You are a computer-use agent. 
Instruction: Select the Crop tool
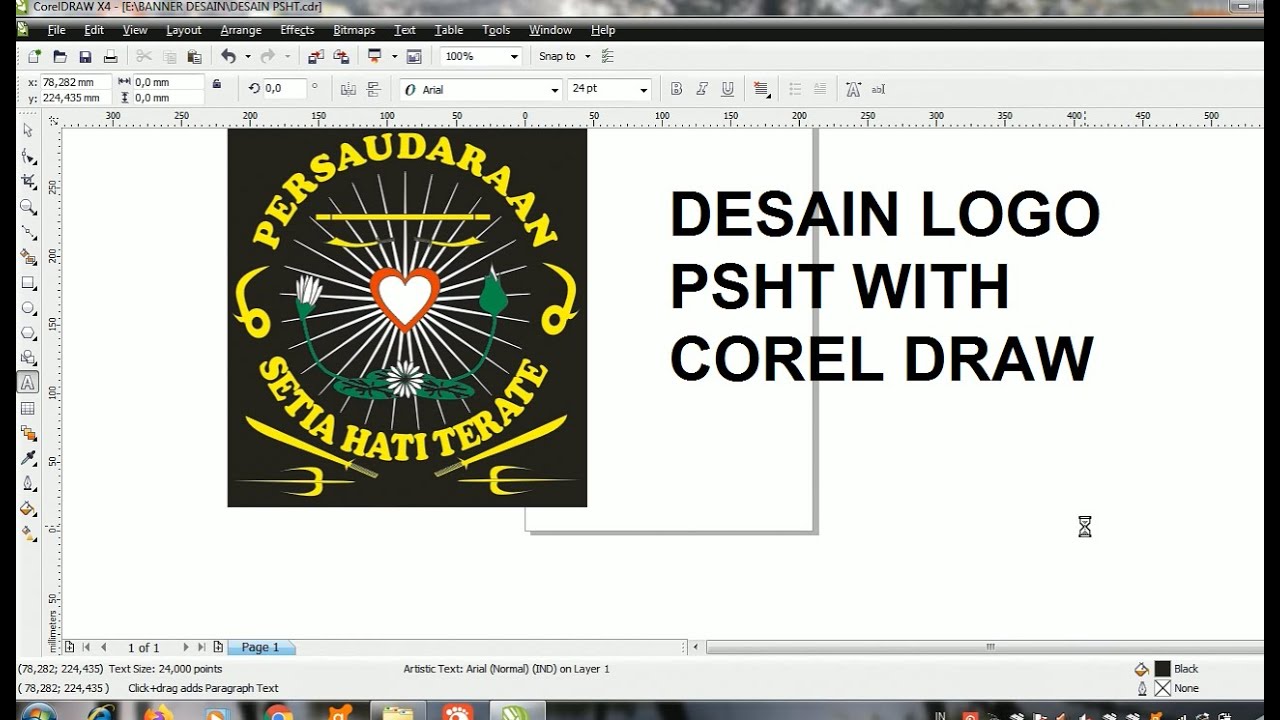click(28, 181)
